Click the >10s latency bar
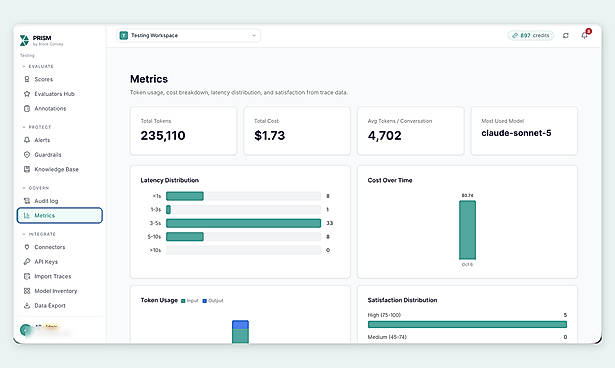The width and height of the screenshot is (615, 368). pos(244,250)
